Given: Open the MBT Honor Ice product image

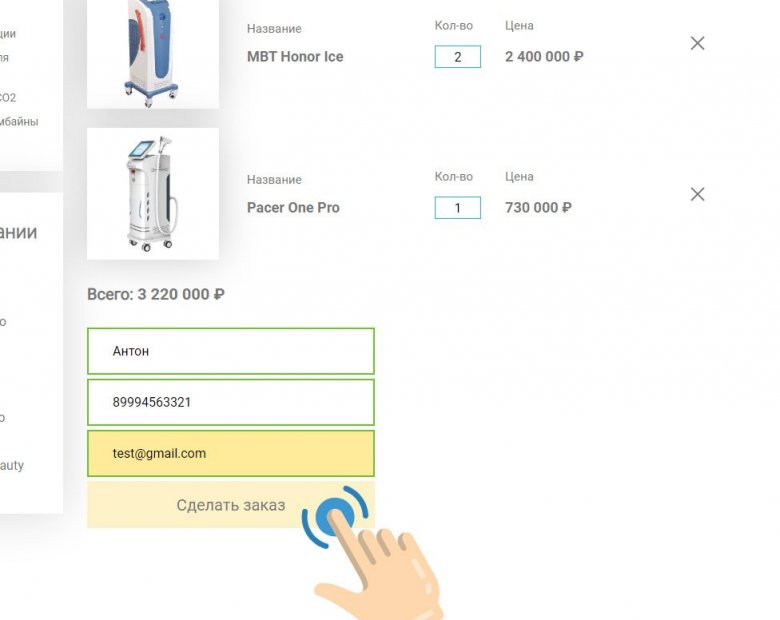Looking at the screenshot, I should pos(153,54).
